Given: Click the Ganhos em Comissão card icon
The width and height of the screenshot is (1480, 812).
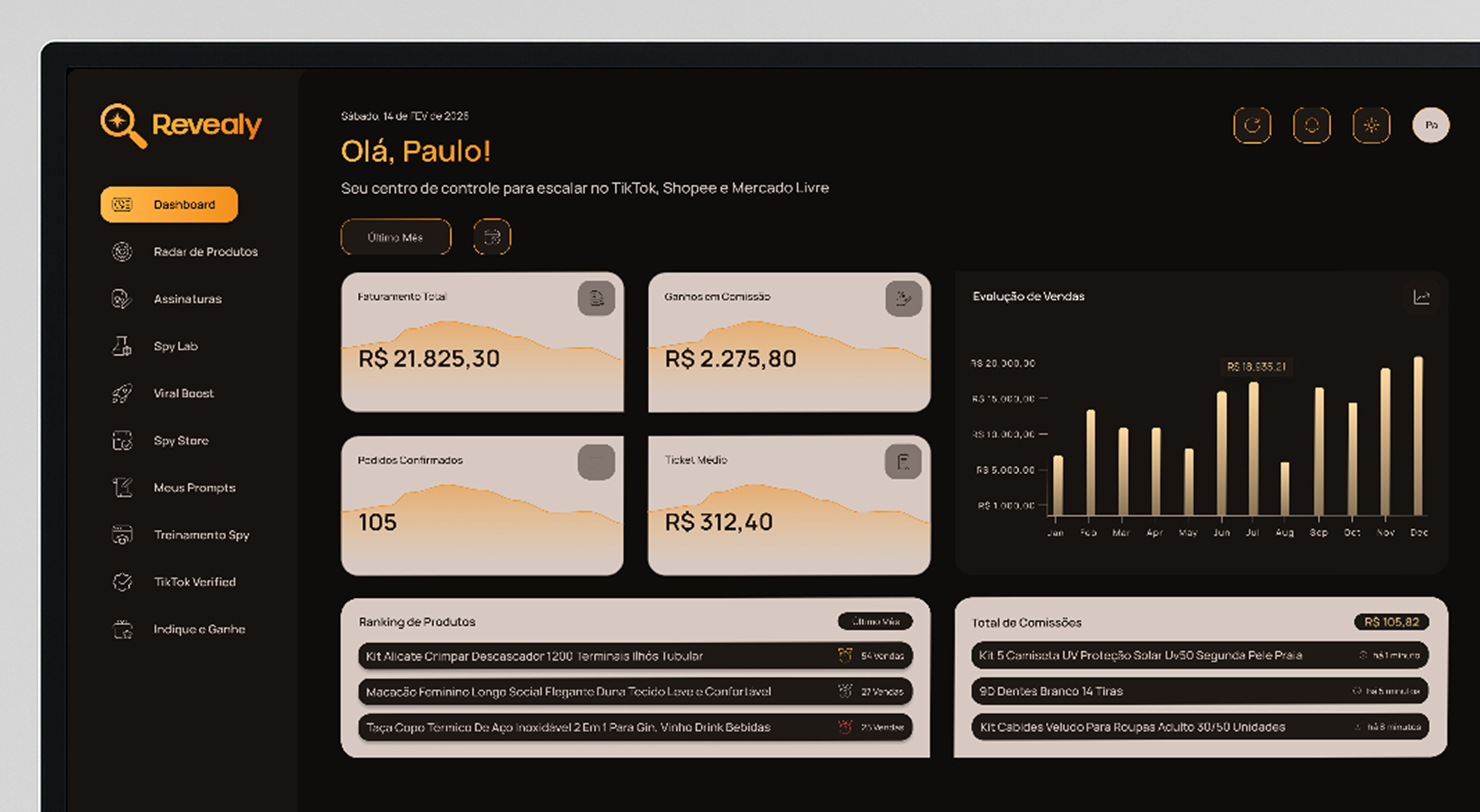Looking at the screenshot, I should [903, 298].
